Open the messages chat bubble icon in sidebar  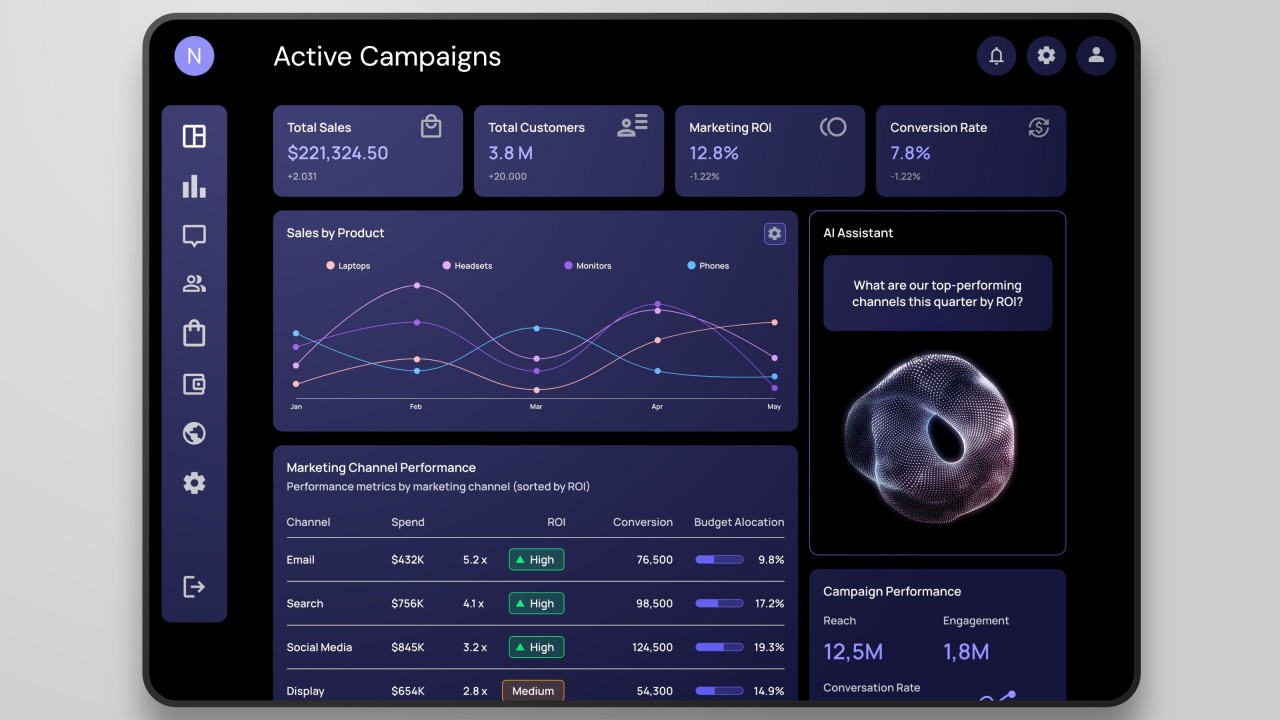(x=194, y=235)
